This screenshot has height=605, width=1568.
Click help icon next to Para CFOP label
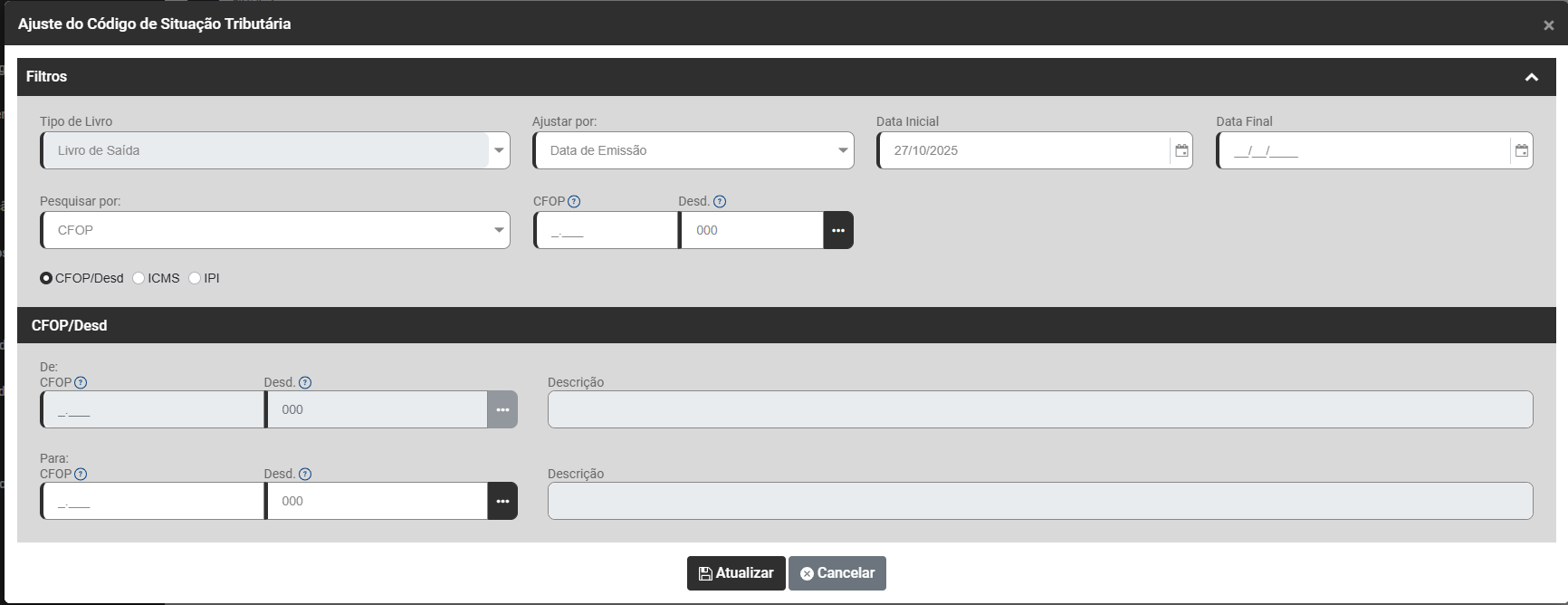coord(81,475)
